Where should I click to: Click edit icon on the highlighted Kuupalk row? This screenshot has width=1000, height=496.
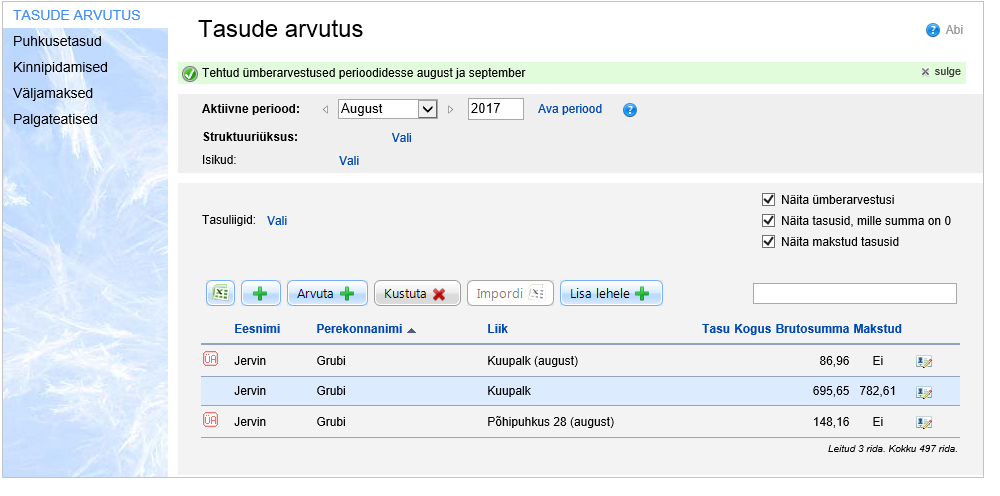924,392
